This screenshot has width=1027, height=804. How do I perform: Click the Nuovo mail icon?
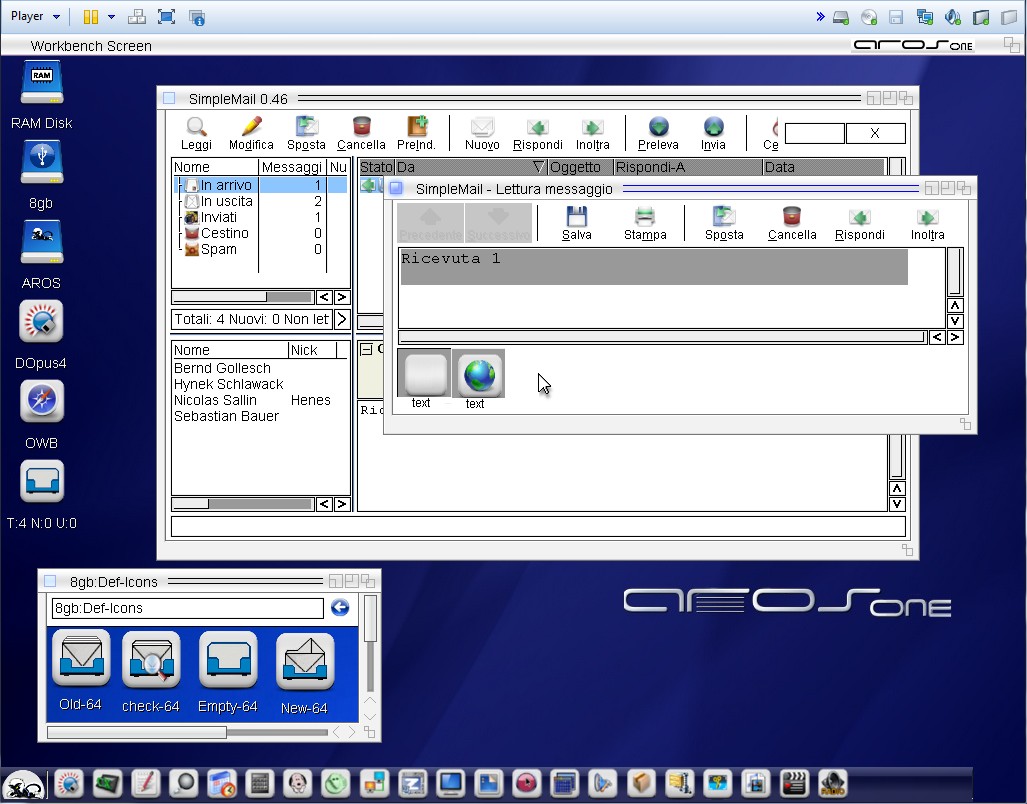(x=482, y=128)
